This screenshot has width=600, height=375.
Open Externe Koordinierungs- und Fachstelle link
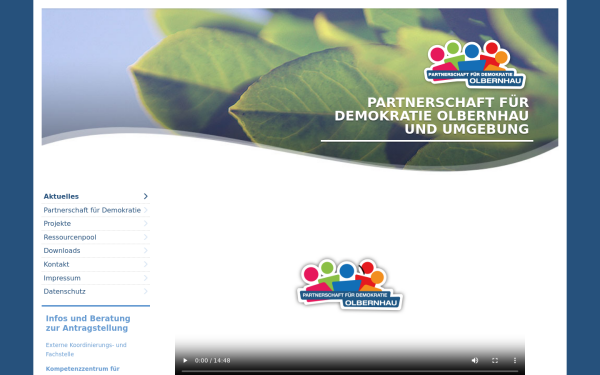(x=86, y=349)
